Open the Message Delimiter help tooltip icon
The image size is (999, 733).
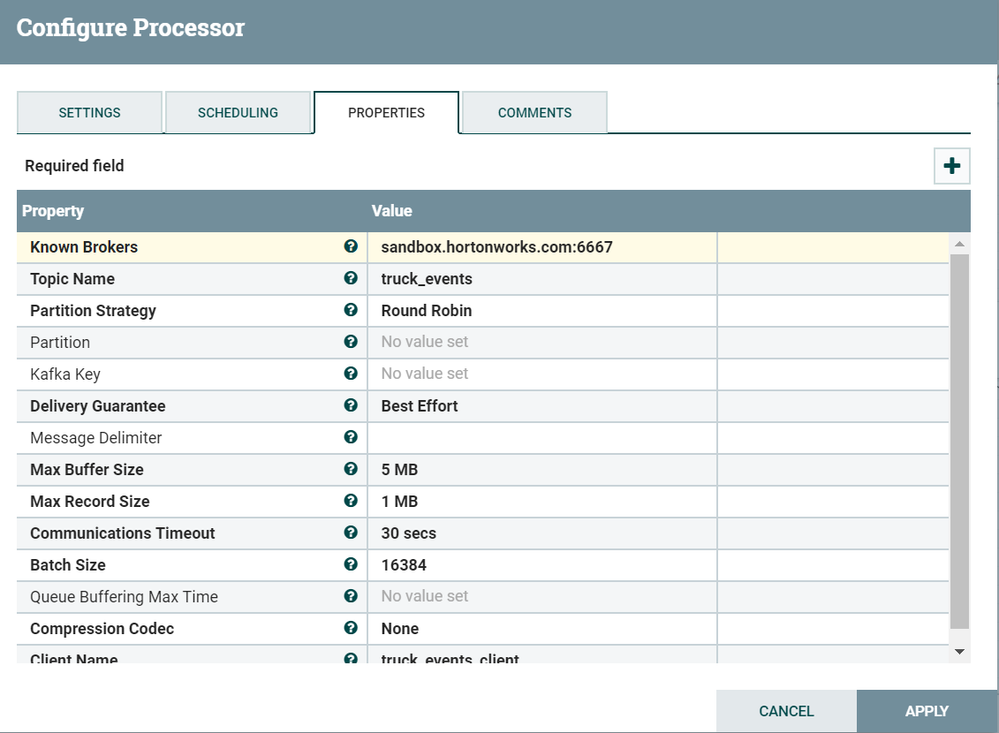point(350,438)
